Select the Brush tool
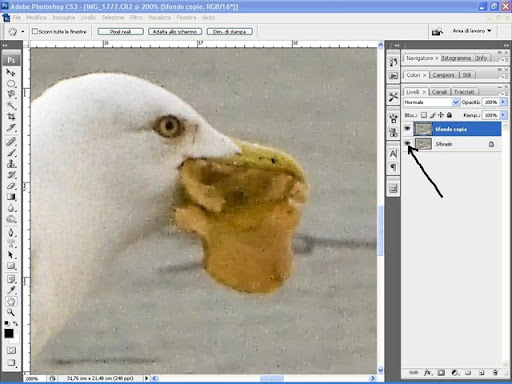This screenshot has height=384, width=512. click(11, 153)
